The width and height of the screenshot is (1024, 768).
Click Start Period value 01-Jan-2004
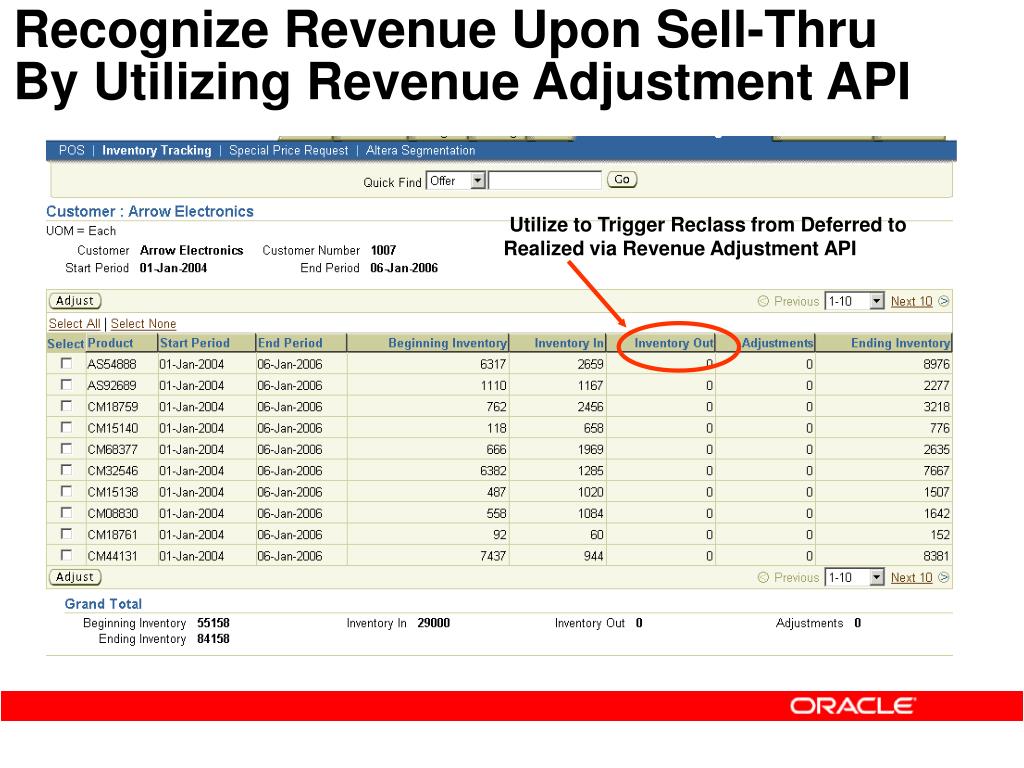(173, 268)
